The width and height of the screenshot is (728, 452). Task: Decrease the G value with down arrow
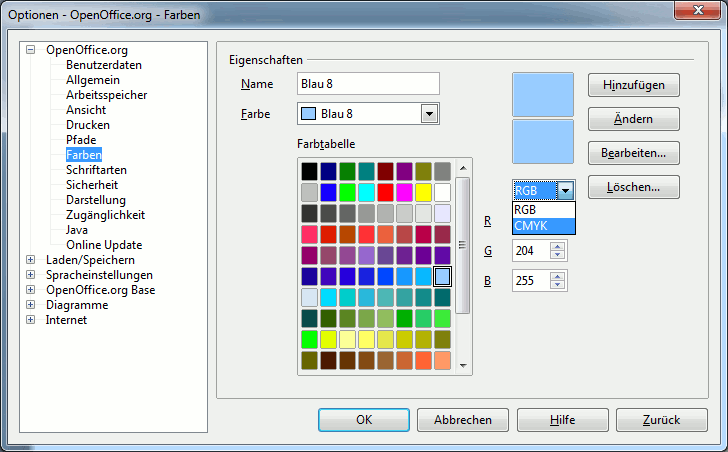point(558,255)
